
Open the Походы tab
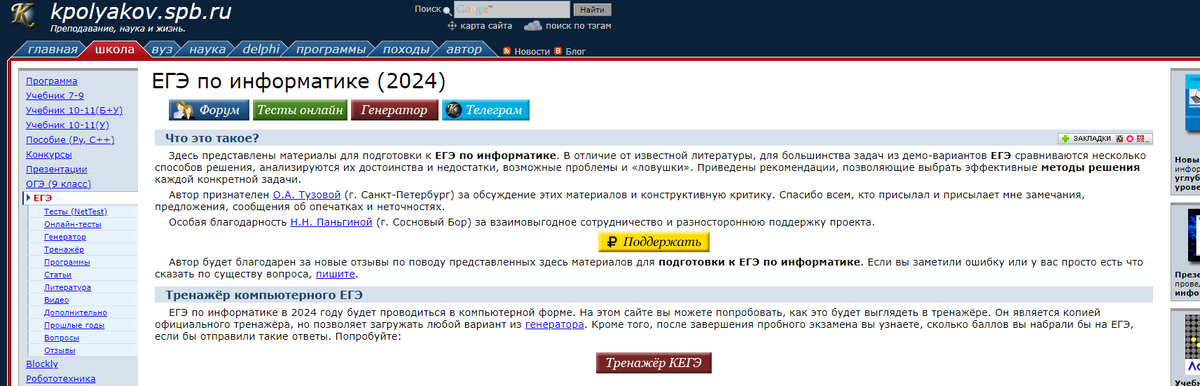405,49
